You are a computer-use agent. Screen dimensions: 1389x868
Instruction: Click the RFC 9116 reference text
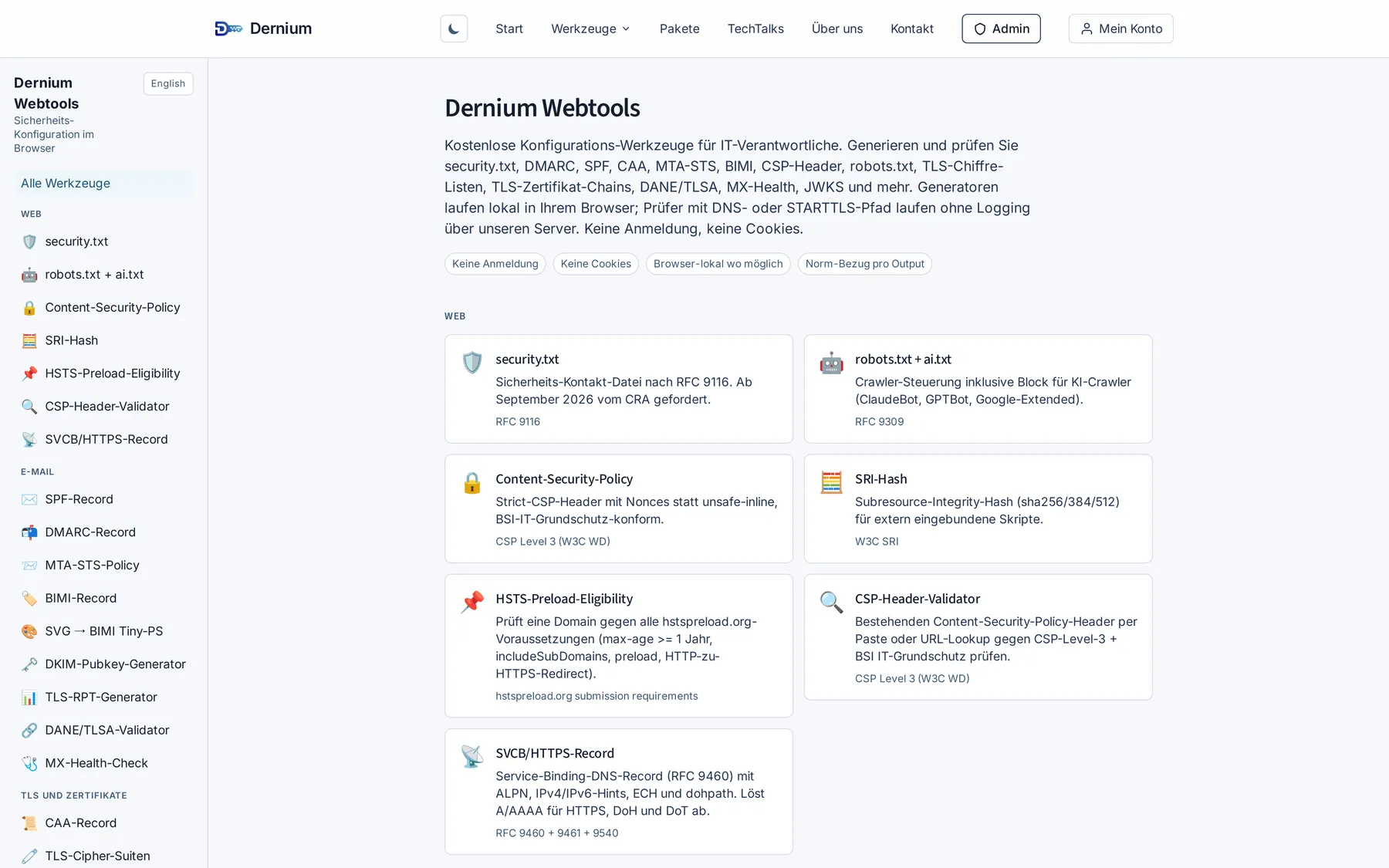pos(518,421)
